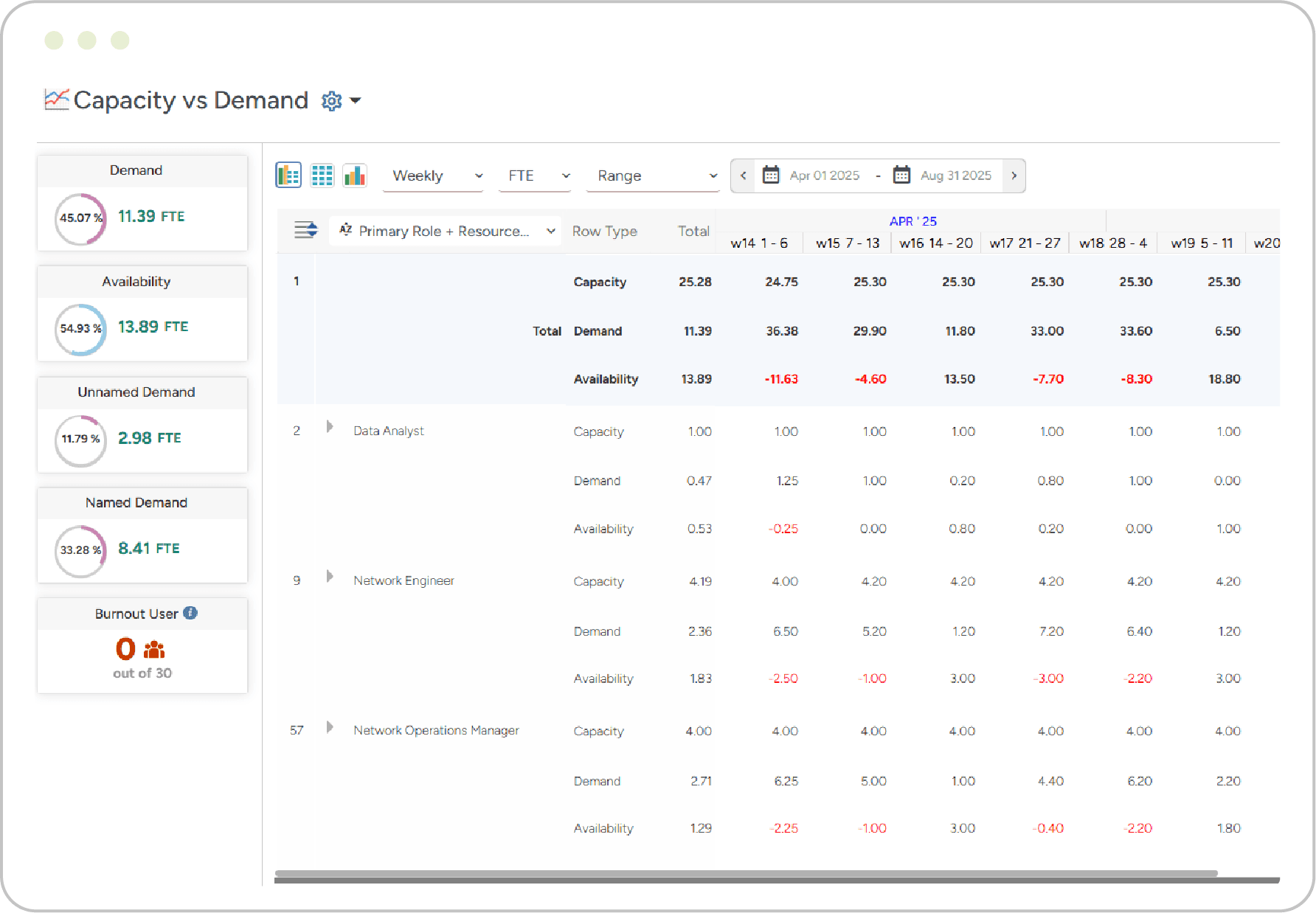Image resolution: width=1316 pixels, height=913 pixels.
Task: Click the 24.75 total capacity cell
Action: coord(781,282)
